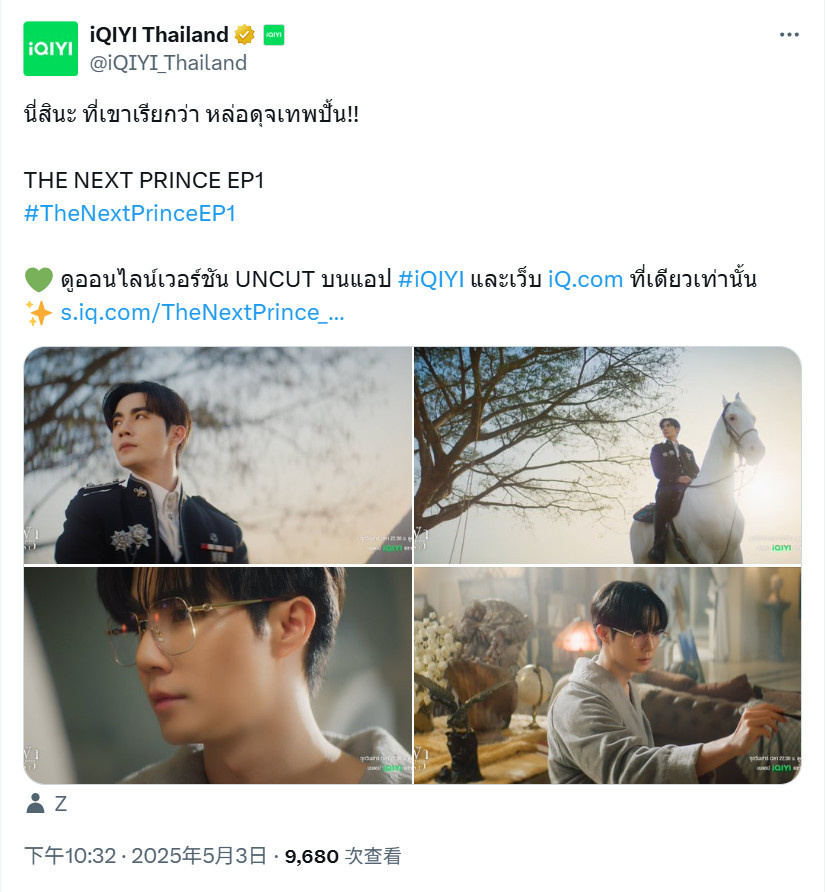The height and width of the screenshot is (892, 827).
Task: Follow the iQ.com website link
Action: (x=585, y=279)
